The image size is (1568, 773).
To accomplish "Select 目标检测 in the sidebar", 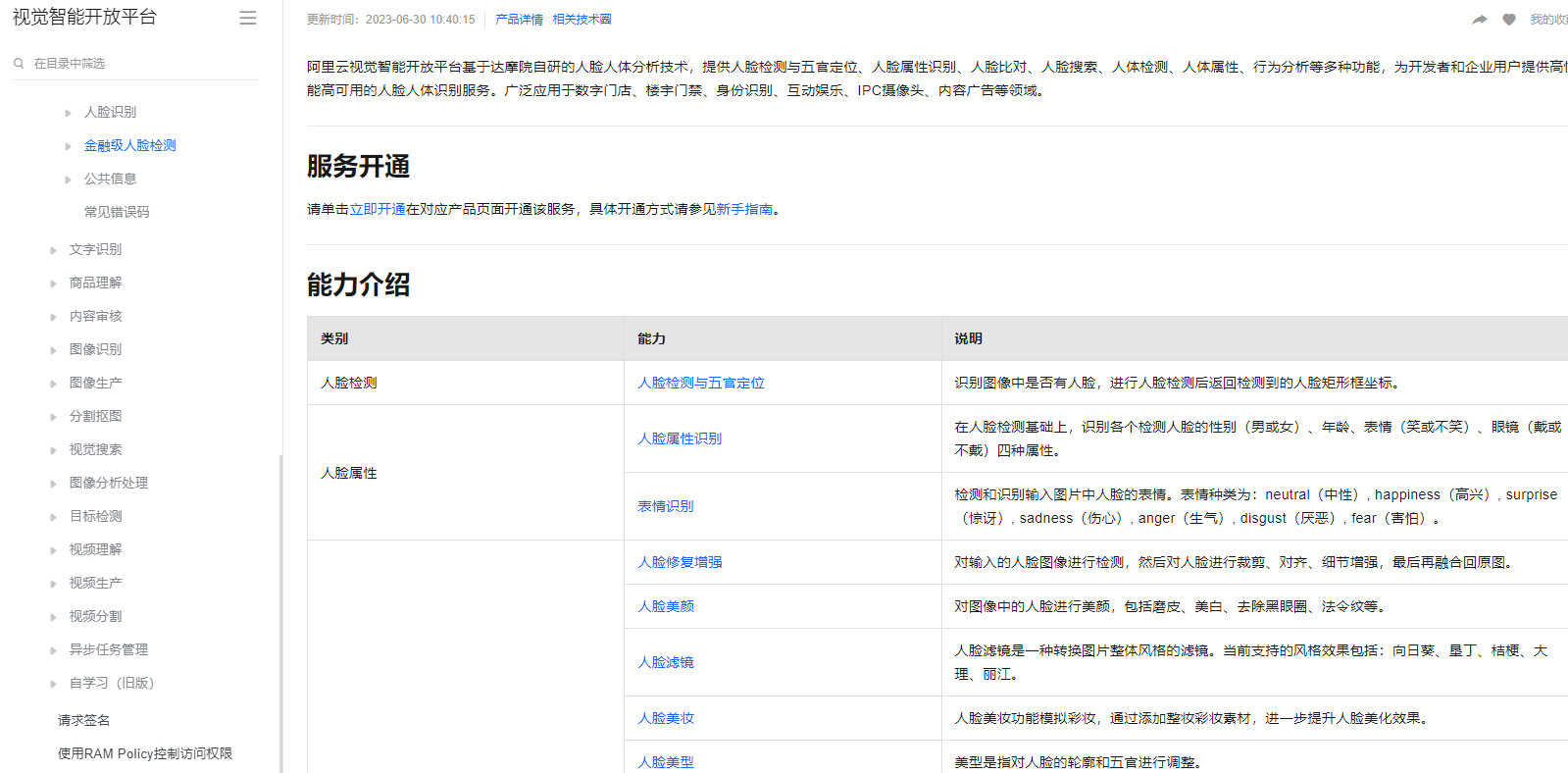I will tap(95, 516).
